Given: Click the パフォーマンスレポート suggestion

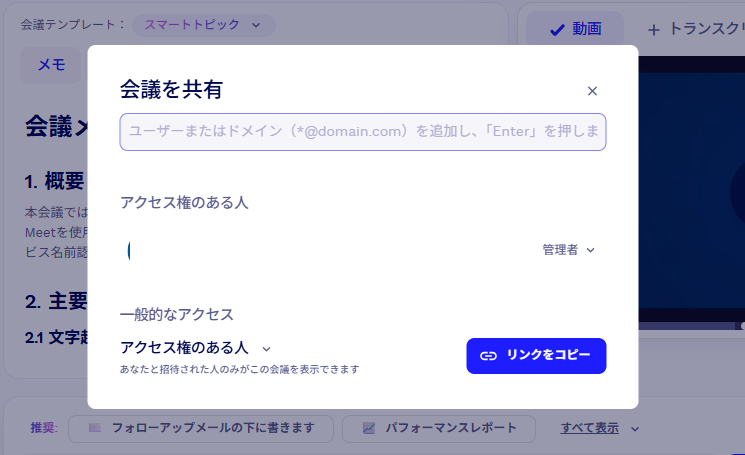Looking at the screenshot, I should [439, 428].
